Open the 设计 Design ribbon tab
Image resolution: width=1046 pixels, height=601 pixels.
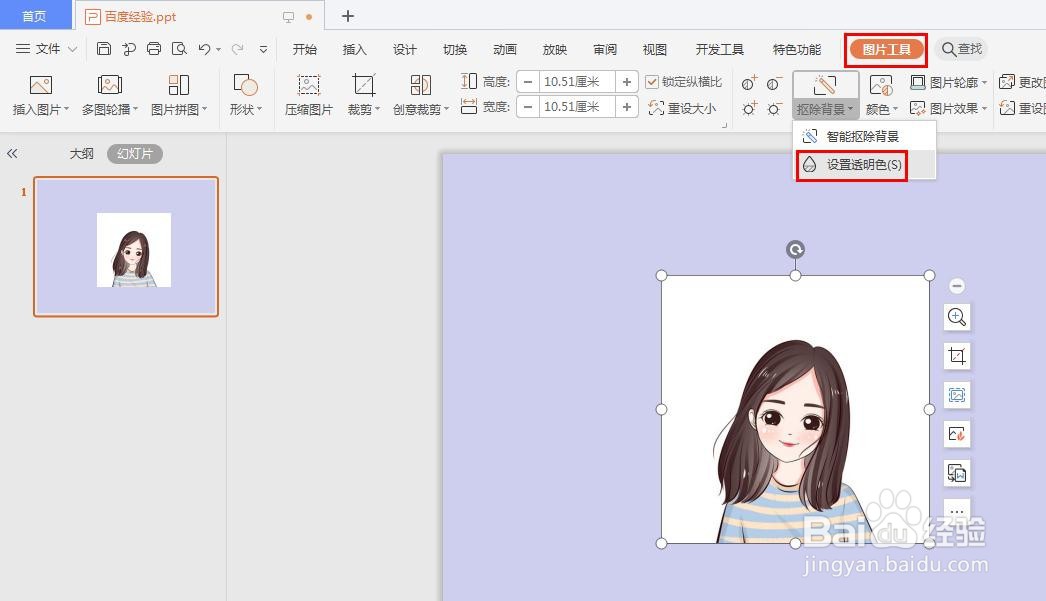click(404, 48)
